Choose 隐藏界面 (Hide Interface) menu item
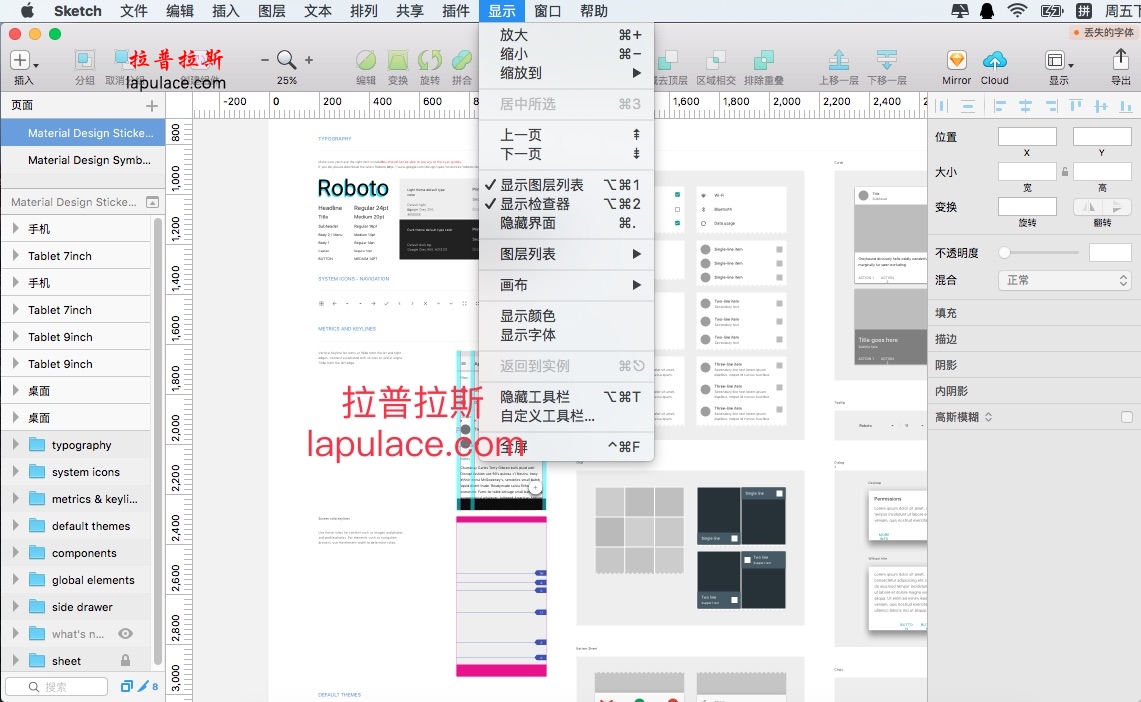 566,223
